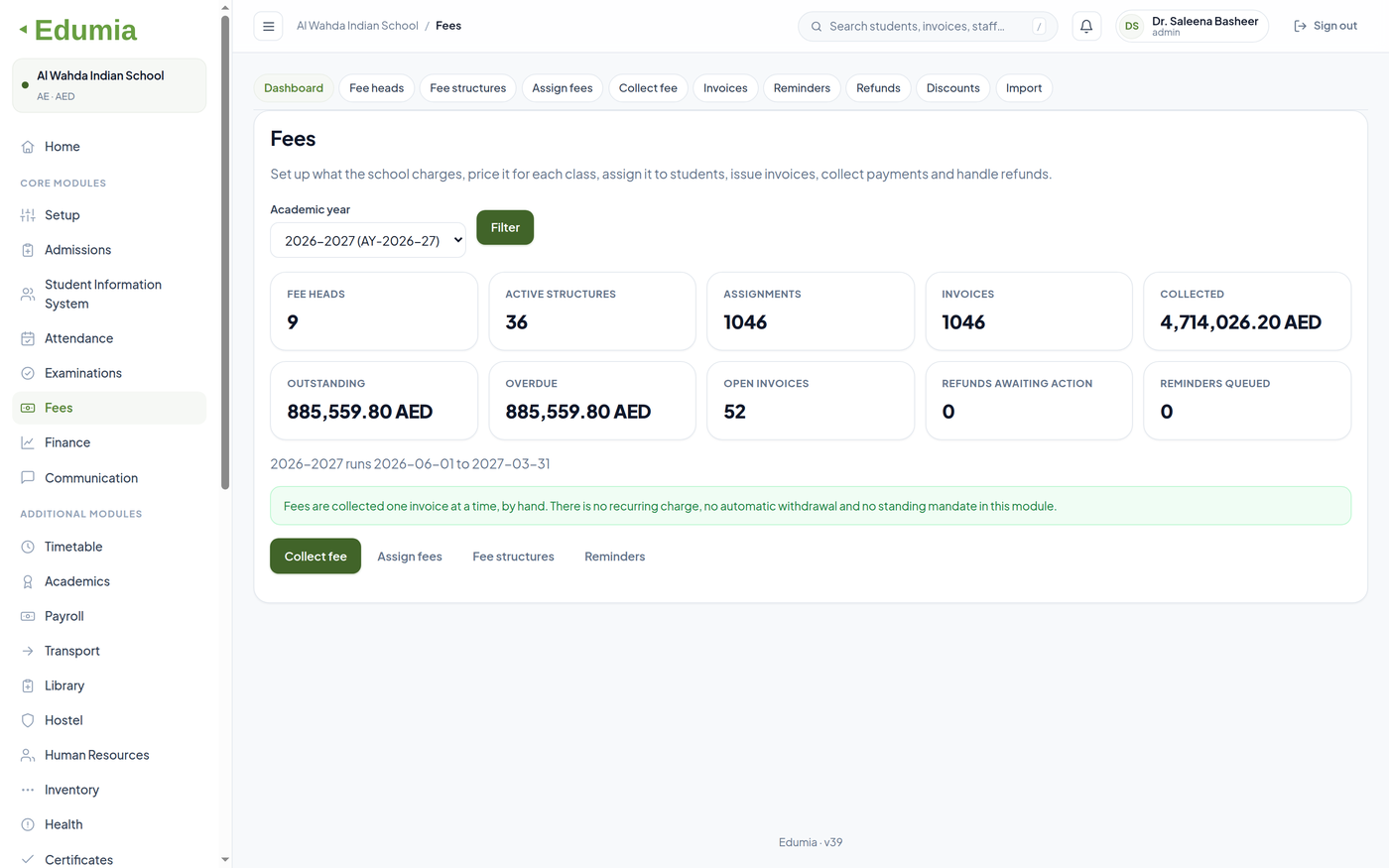This screenshot has width=1389, height=868.
Task: Open the Import tab
Action: coord(1024,88)
